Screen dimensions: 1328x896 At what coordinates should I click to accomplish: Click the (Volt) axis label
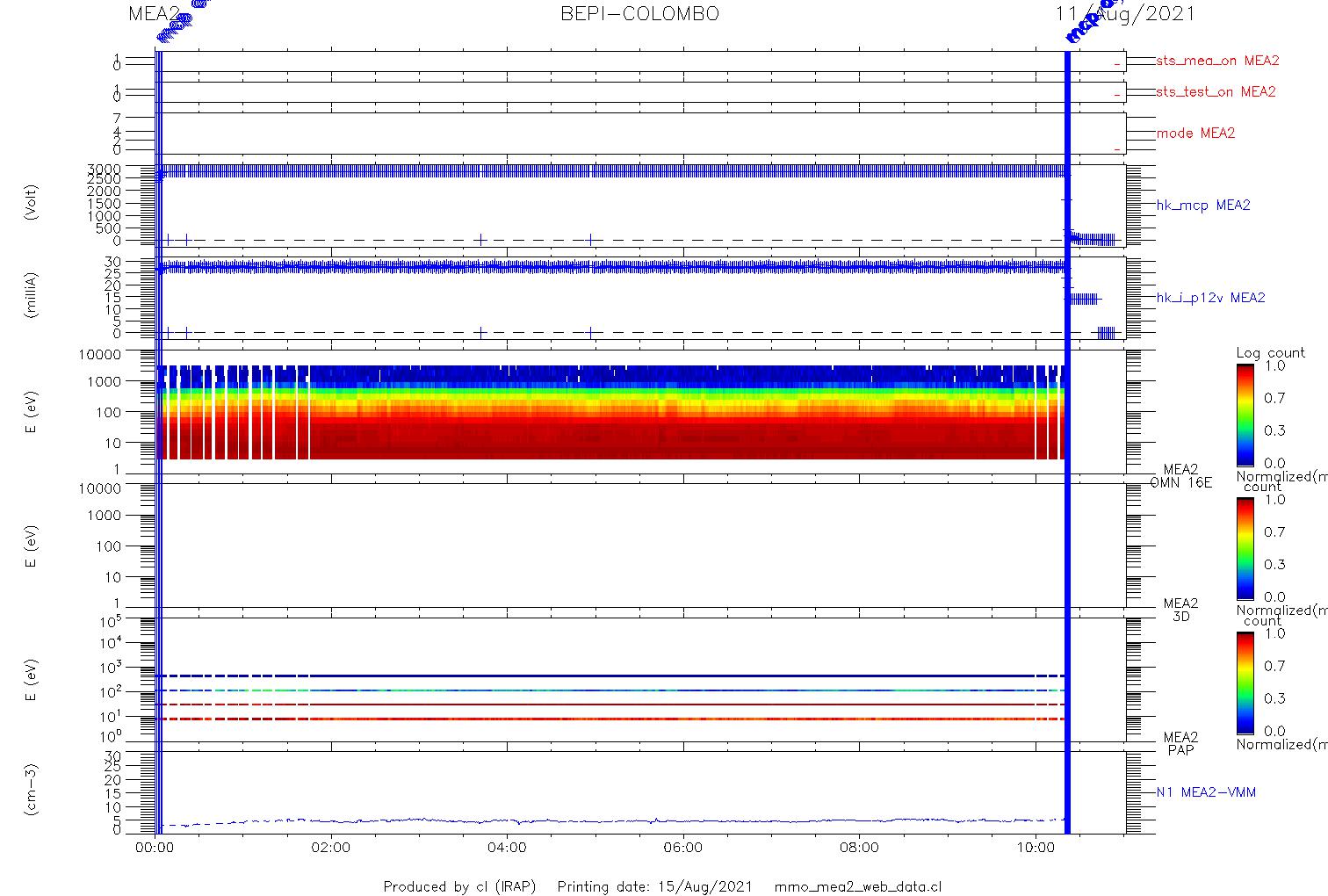click(32, 202)
